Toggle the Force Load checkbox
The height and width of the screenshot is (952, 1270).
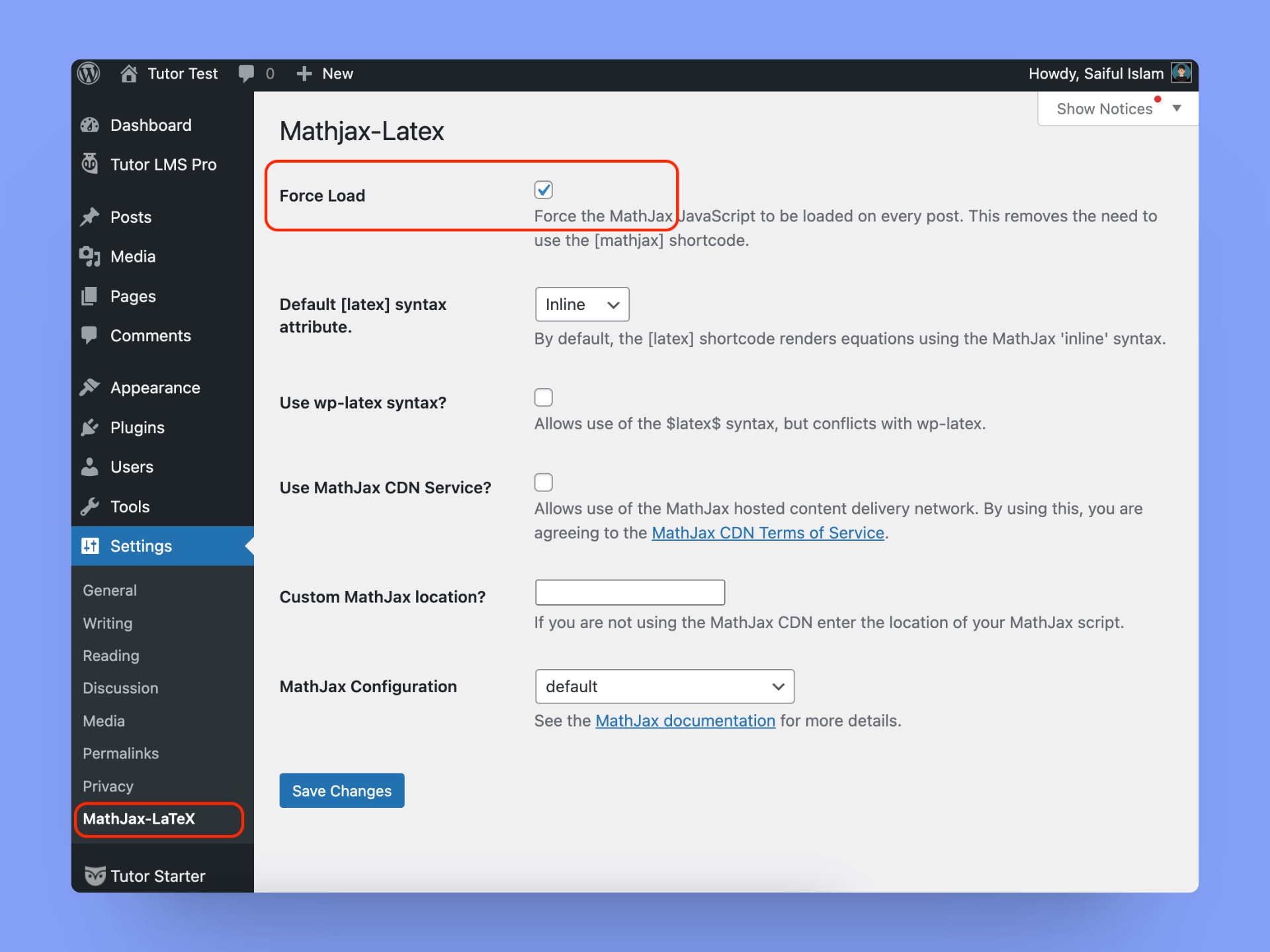[545, 190]
